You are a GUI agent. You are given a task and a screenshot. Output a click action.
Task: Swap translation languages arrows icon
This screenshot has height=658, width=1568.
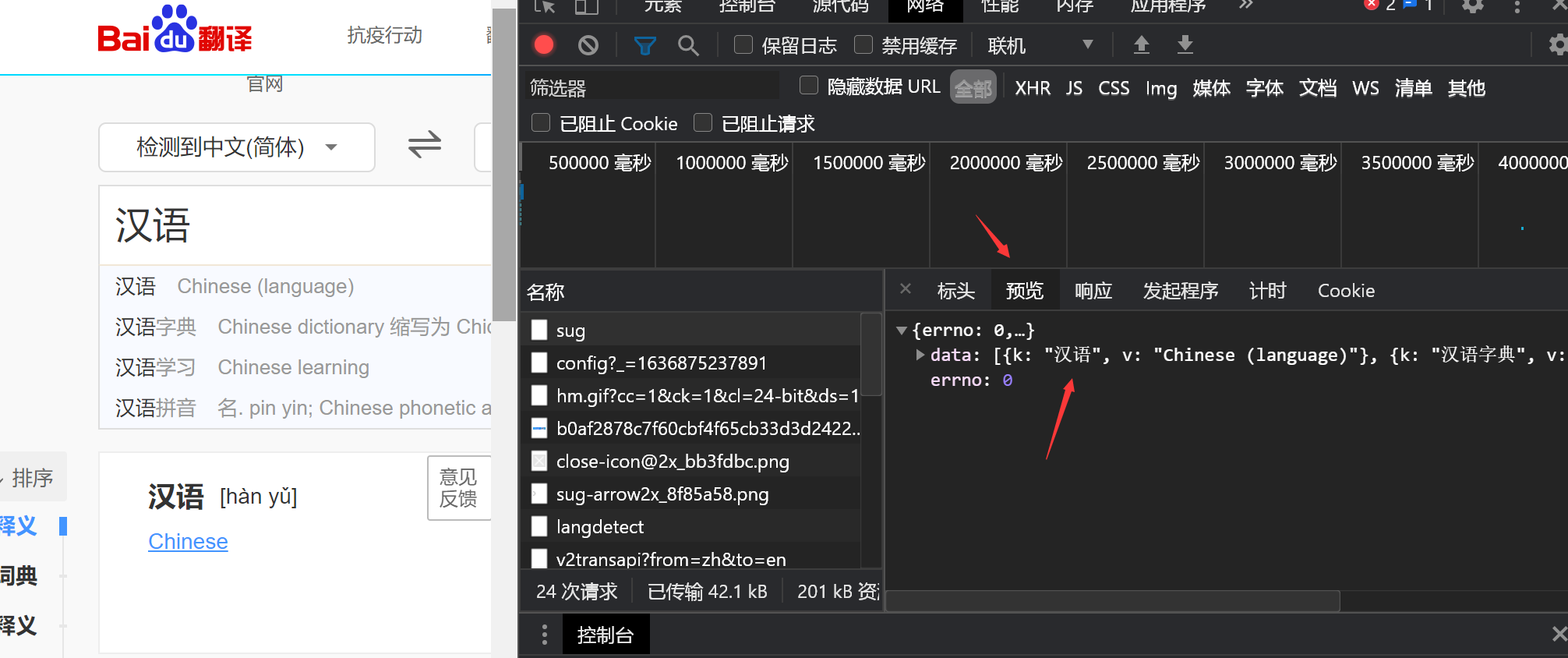[425, 145]
